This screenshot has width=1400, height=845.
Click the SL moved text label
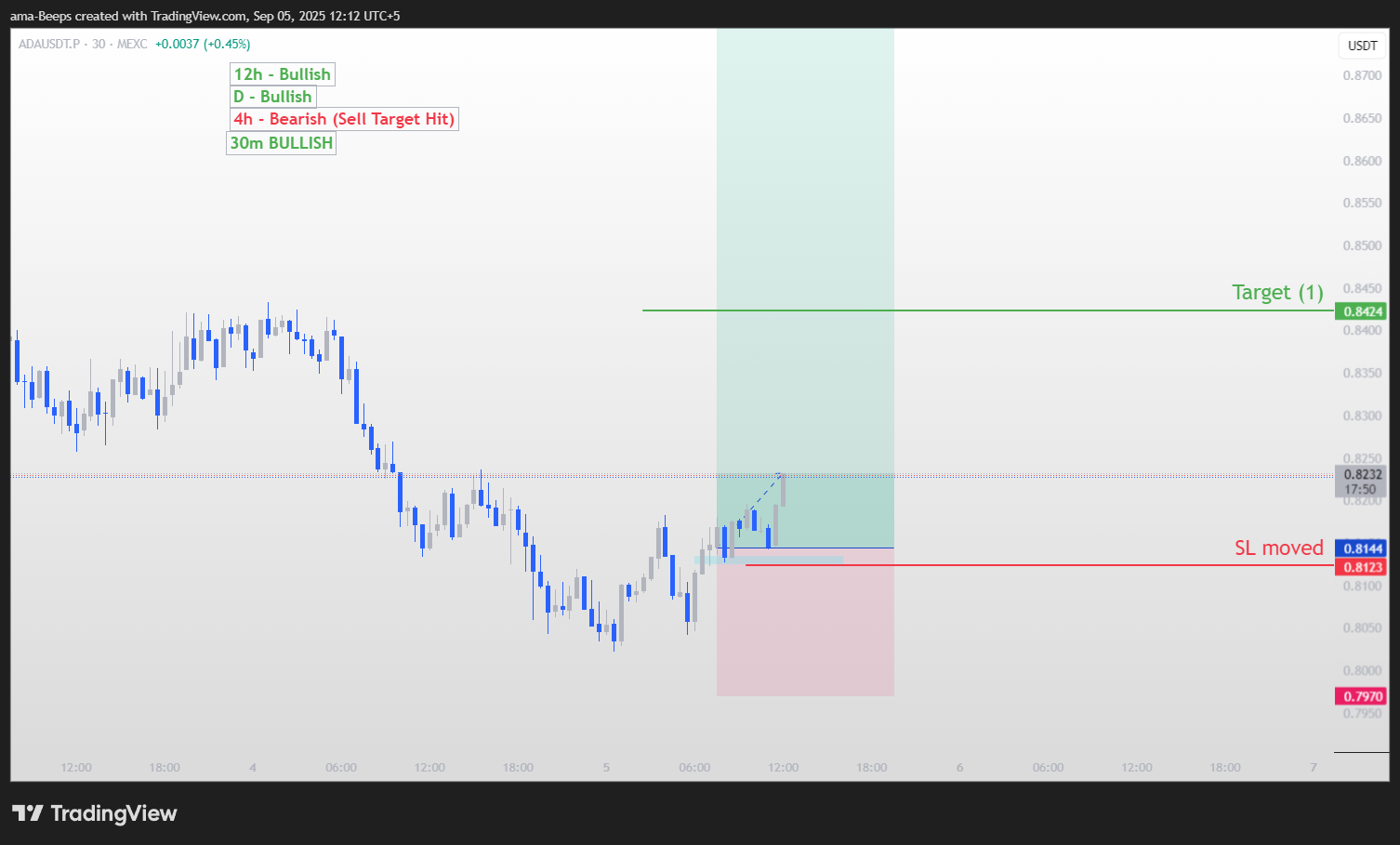point(1278,548)
